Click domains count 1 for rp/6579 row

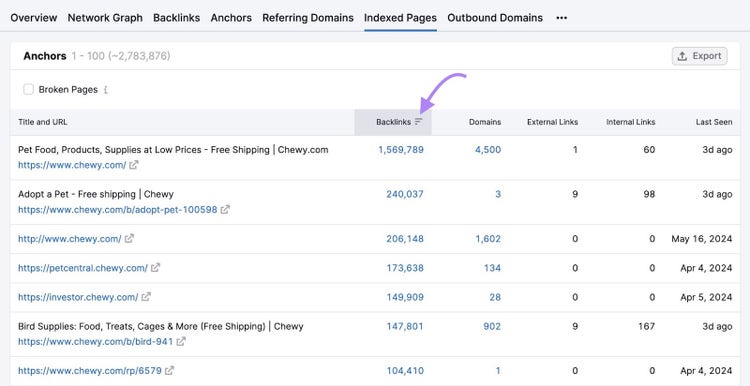pyautogui.click(x=498, y=371)
